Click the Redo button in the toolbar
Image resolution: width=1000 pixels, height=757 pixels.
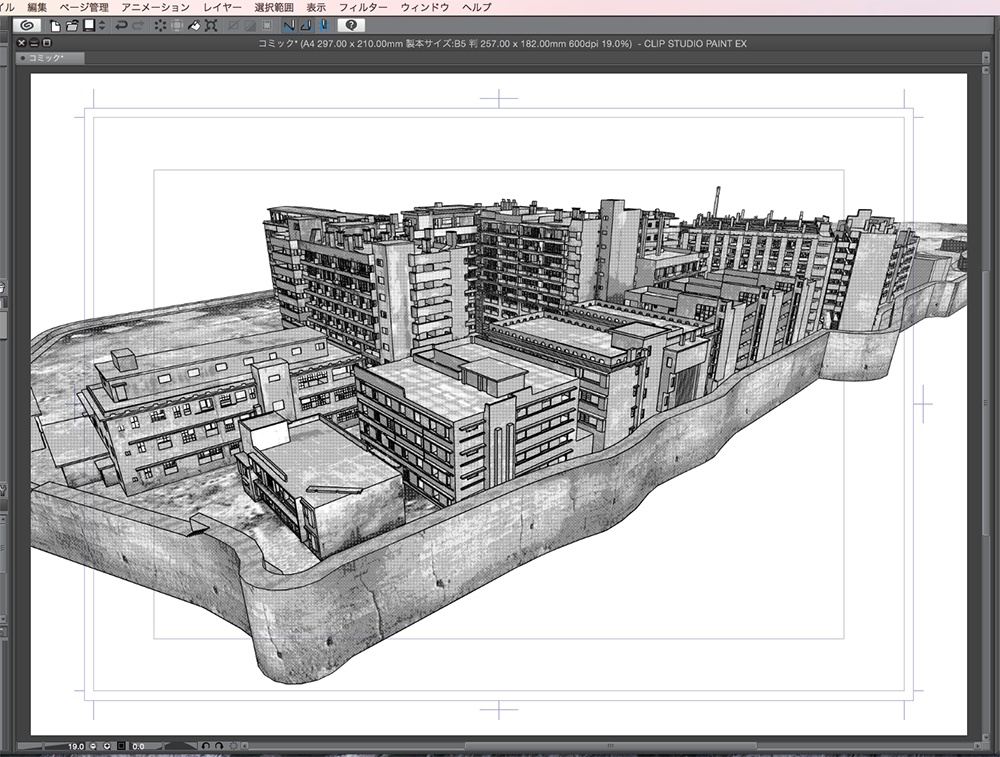(x=137, y=28)
